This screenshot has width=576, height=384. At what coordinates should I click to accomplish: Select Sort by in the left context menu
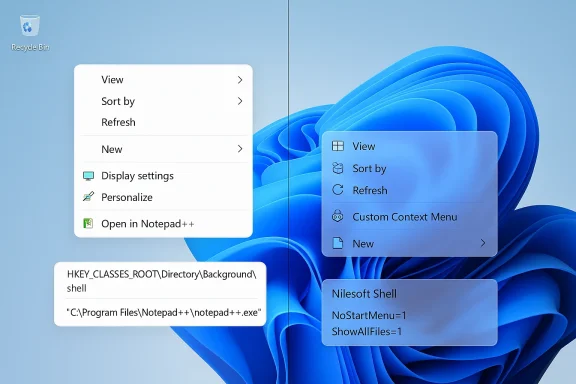(x=163, y=101)
